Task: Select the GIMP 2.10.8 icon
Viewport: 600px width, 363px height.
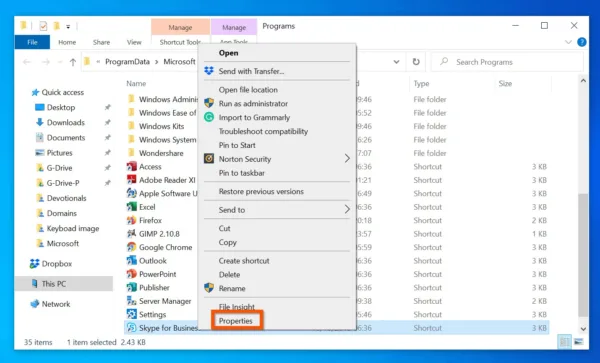Action: 132,234
